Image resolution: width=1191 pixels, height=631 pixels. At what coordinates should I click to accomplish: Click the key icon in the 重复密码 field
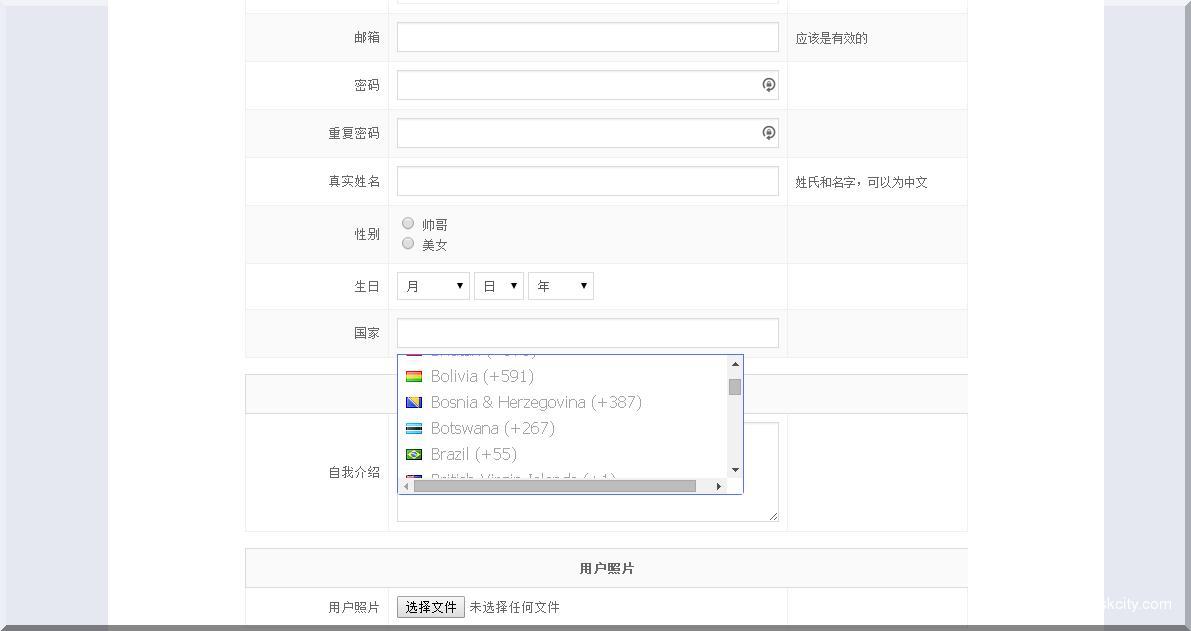pos(768,133)
